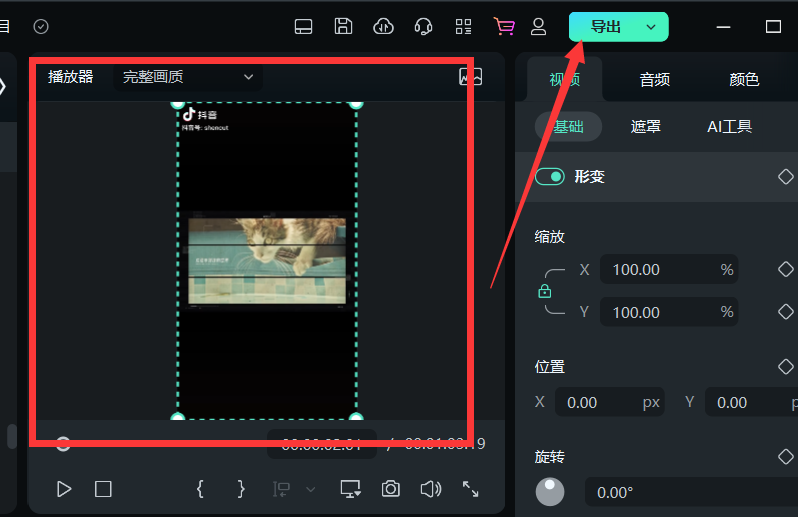Toggle the scale aspect lock icon

click(x=545, y=291)
